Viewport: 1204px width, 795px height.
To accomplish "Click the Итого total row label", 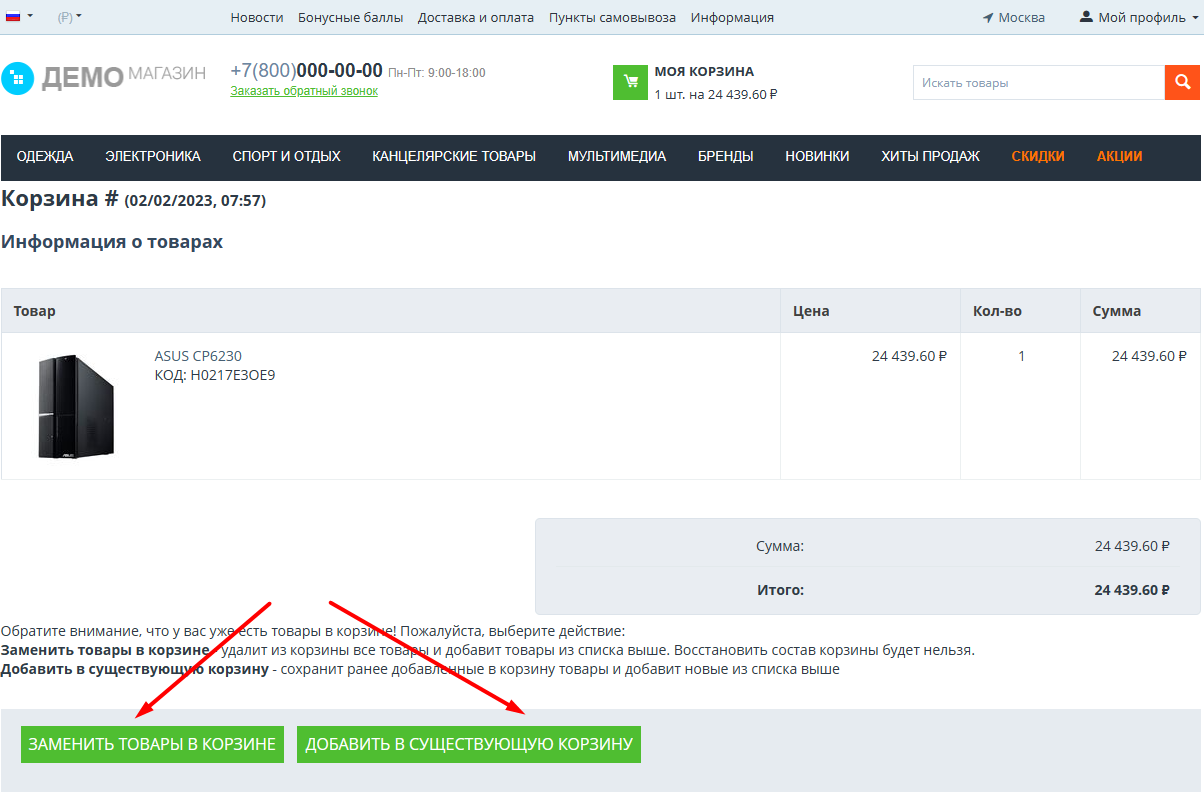I will point(780,590).
